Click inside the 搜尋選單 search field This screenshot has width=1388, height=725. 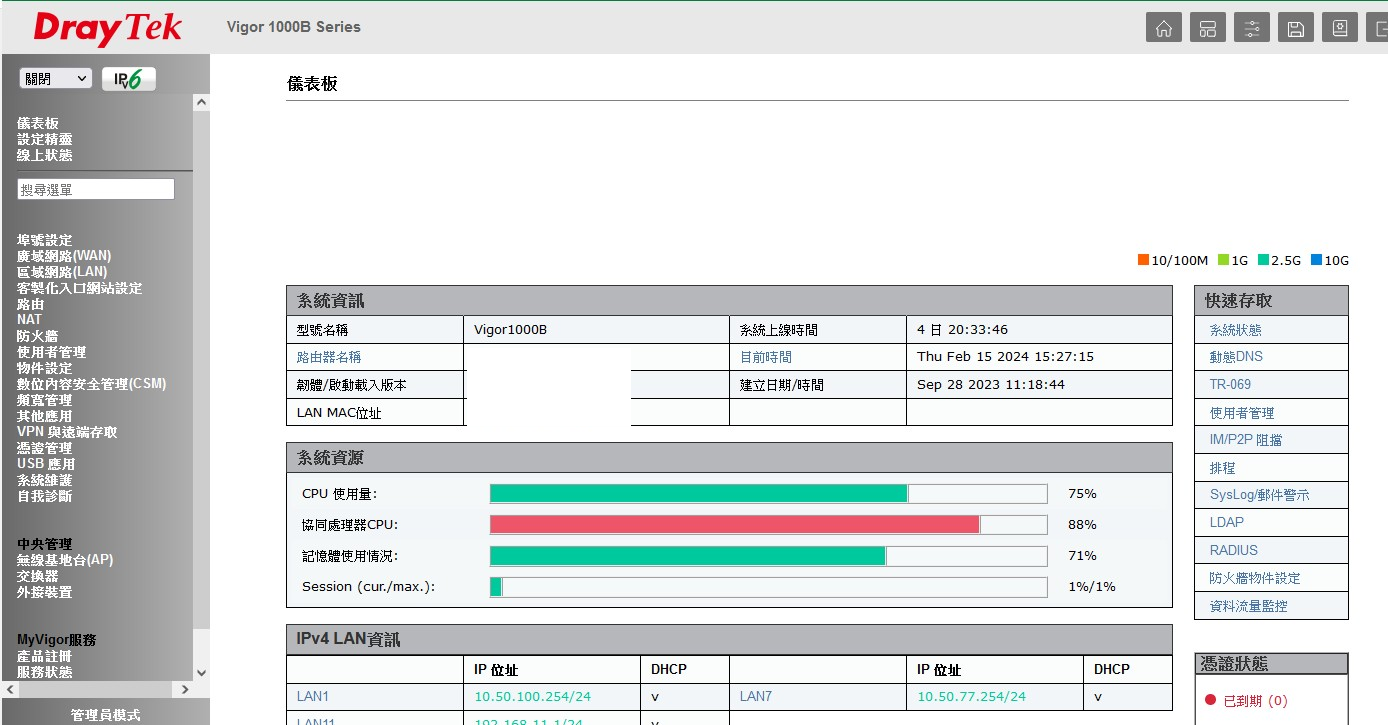pos(96,189)
